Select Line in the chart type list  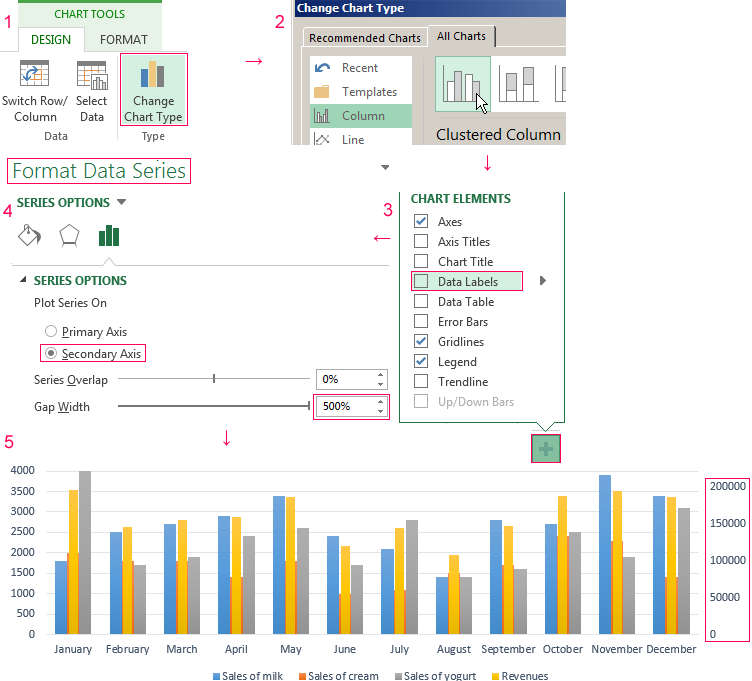tap(353, 140)
